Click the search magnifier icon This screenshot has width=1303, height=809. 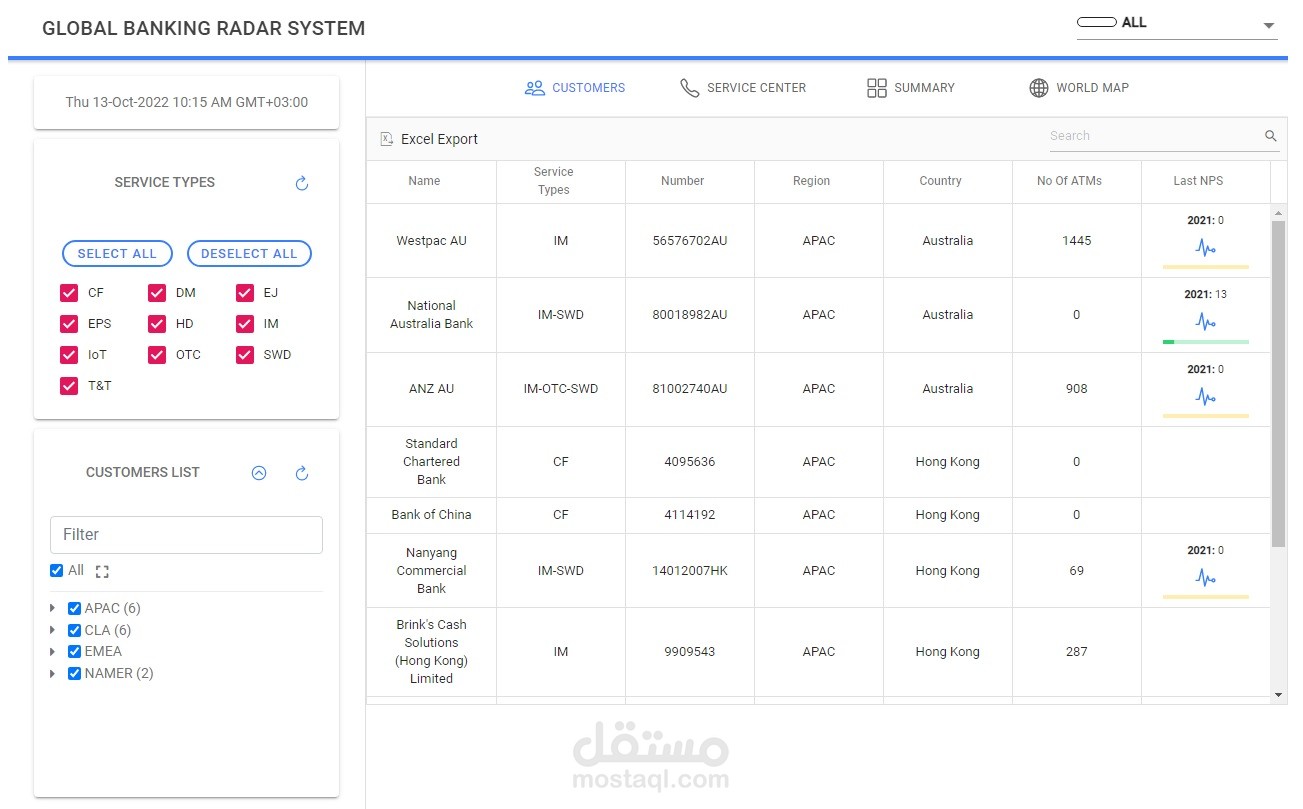(x=1270, y=135)
